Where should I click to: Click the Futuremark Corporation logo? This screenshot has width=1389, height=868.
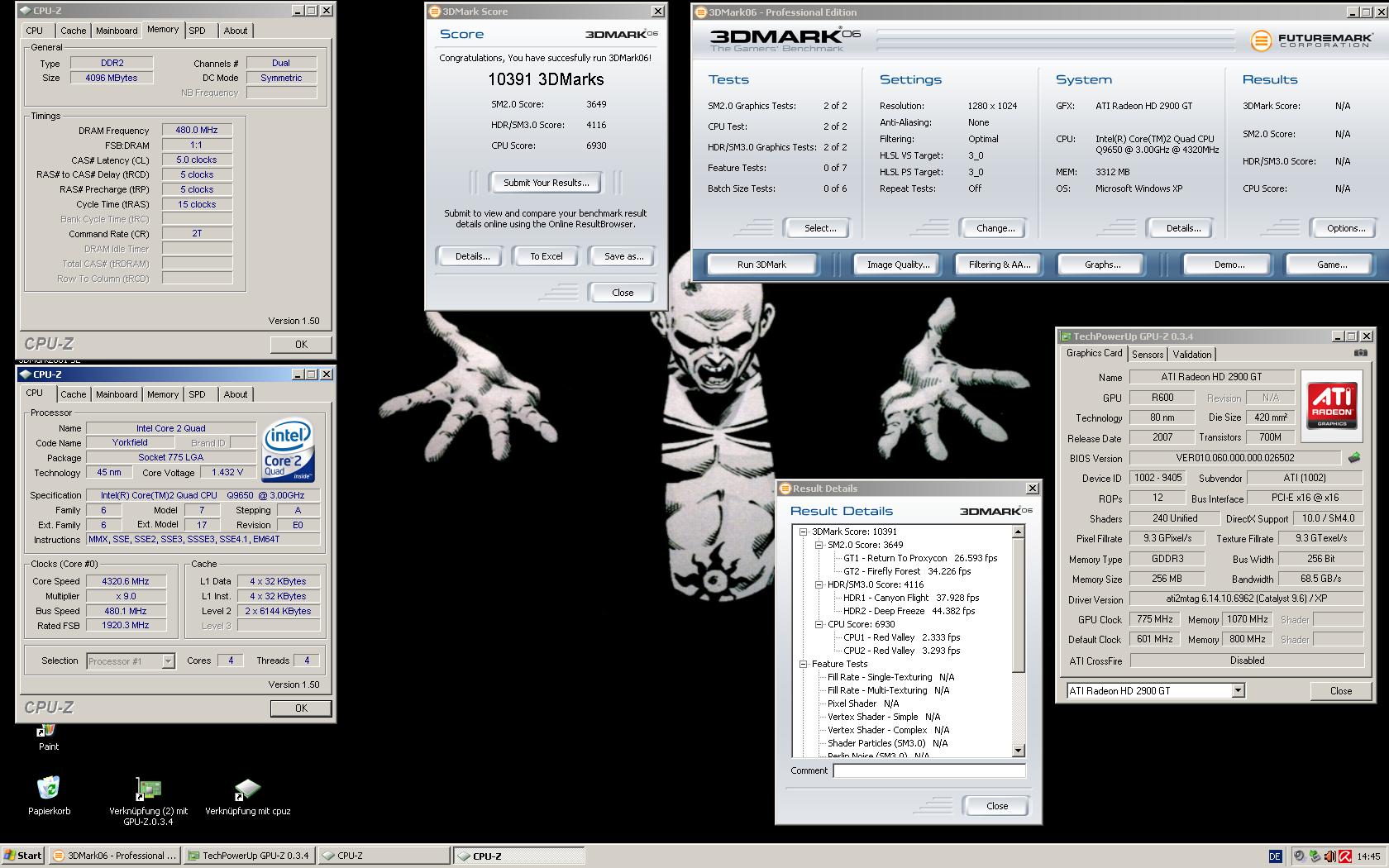[1310, 40]
